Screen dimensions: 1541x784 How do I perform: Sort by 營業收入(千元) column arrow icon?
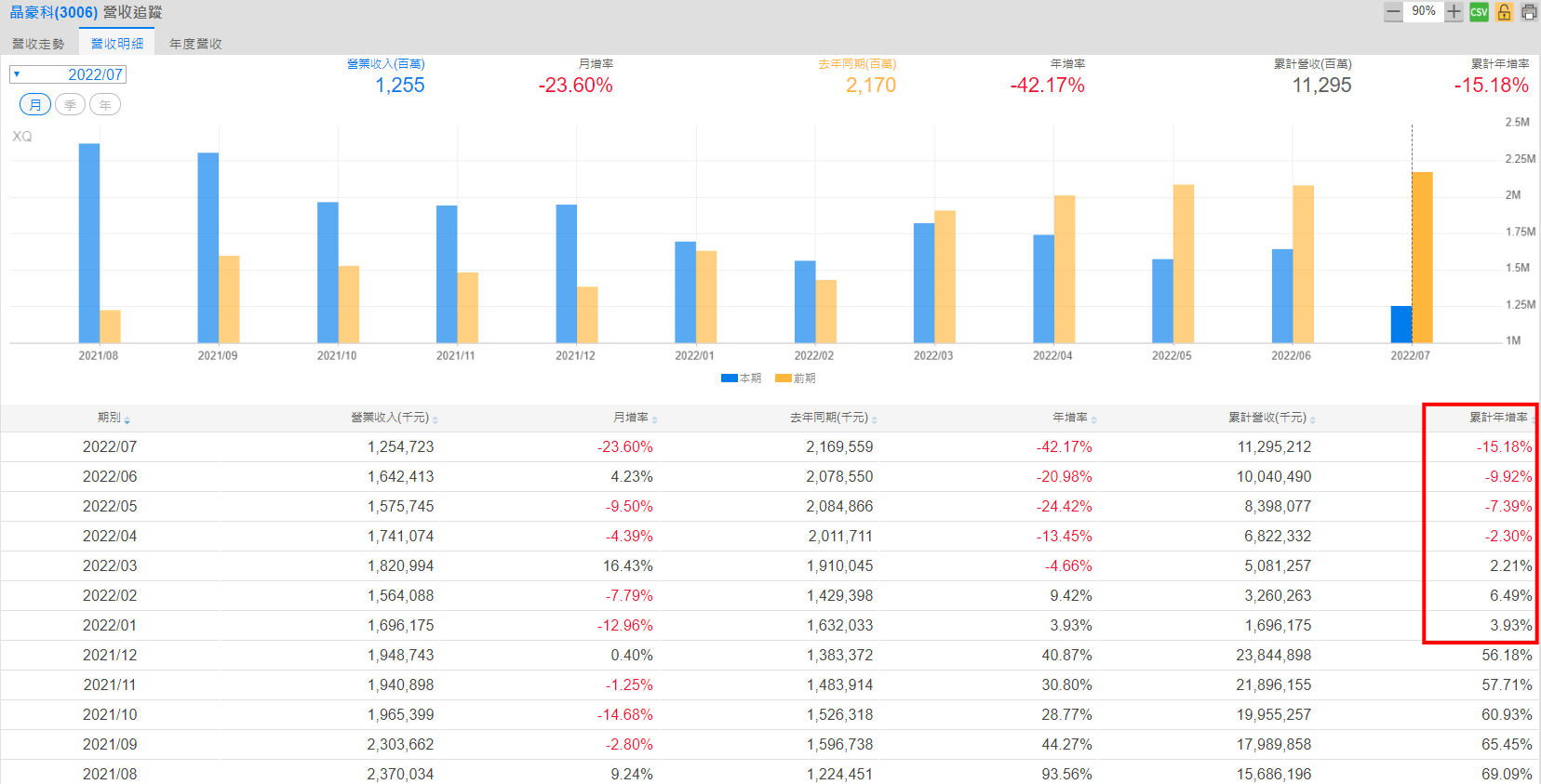435,419
